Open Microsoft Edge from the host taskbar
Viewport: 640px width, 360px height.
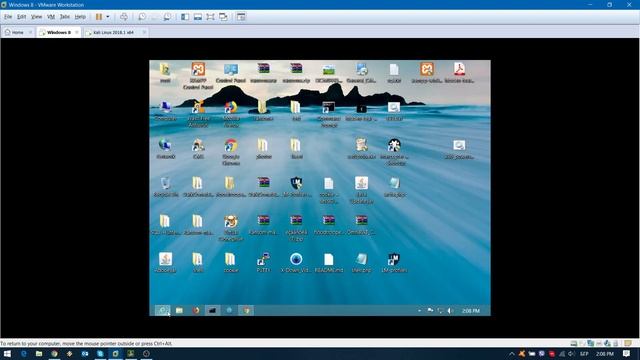pos(23,353)
